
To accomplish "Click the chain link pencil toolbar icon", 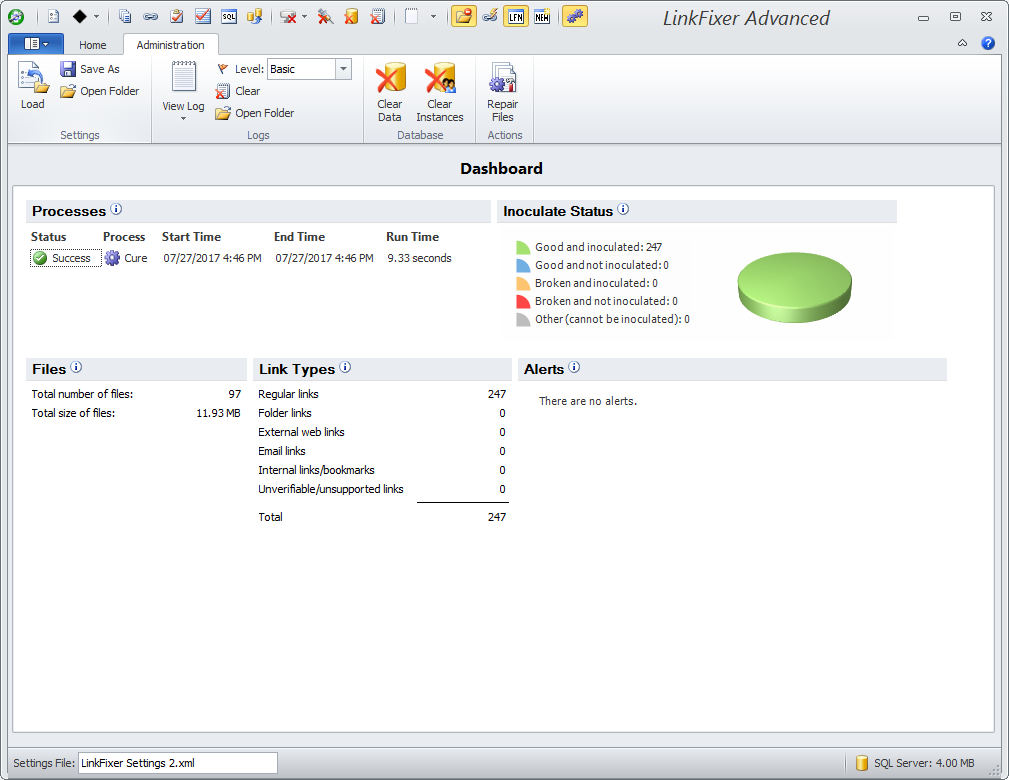I will pyautogui.click(x=490, y=17).
